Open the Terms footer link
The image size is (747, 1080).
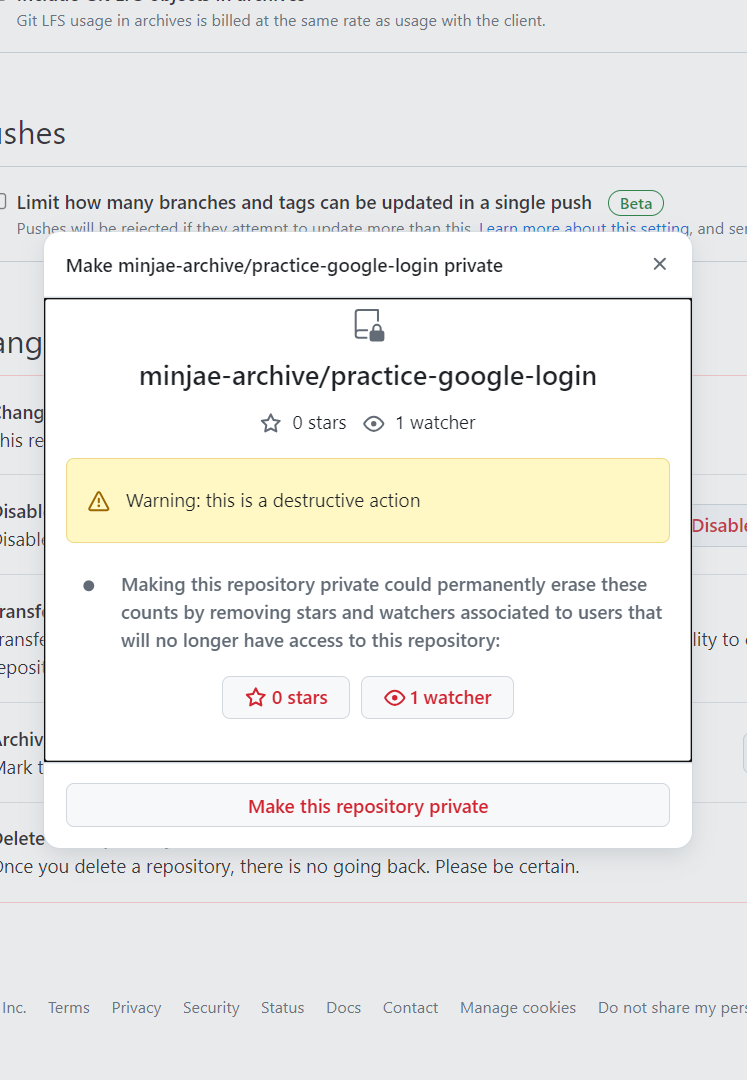pyautogui.click(x=69, y=1008)
